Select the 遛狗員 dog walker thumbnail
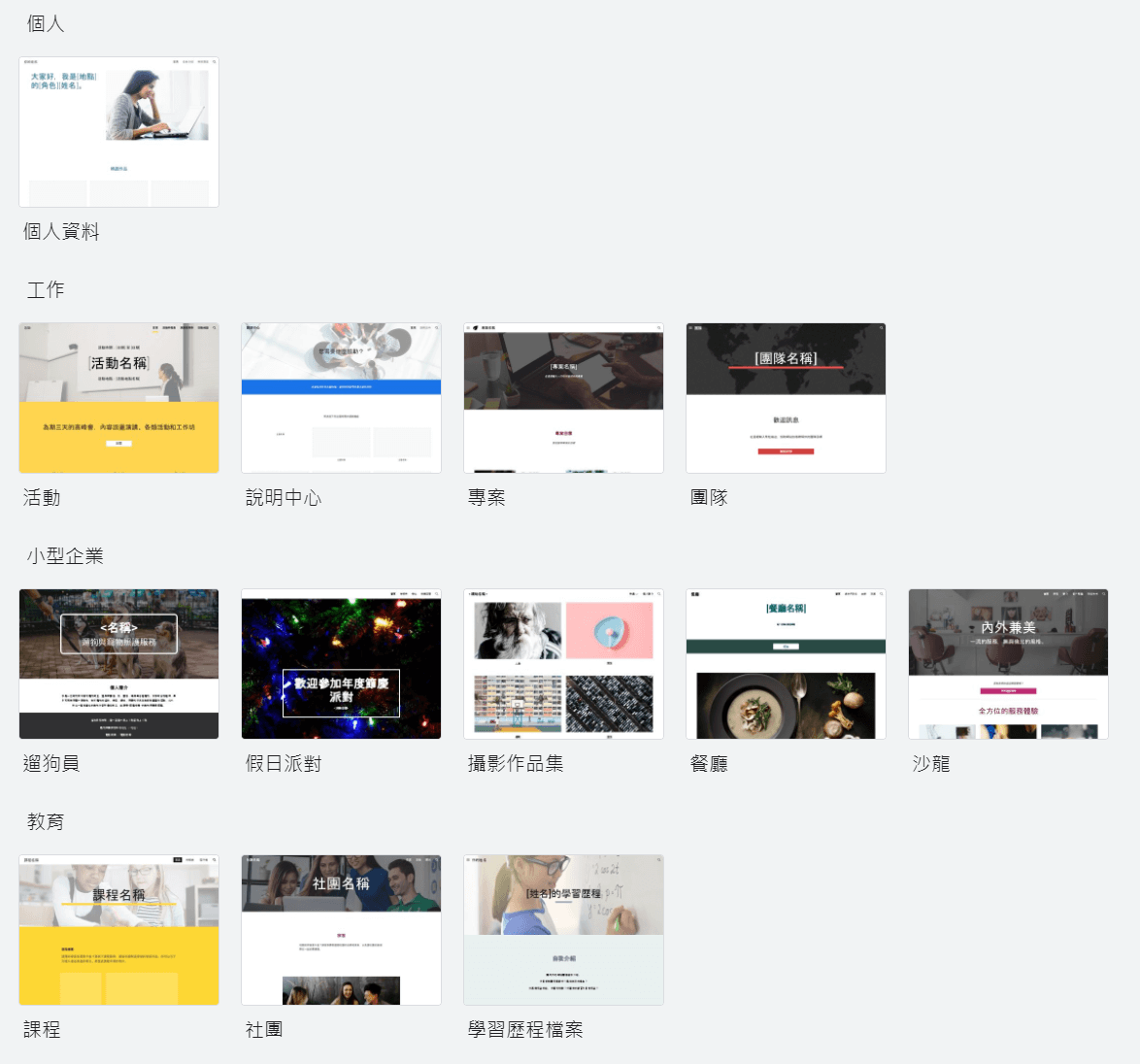This screenshot has height=1064, width=1140. [118, 664]
